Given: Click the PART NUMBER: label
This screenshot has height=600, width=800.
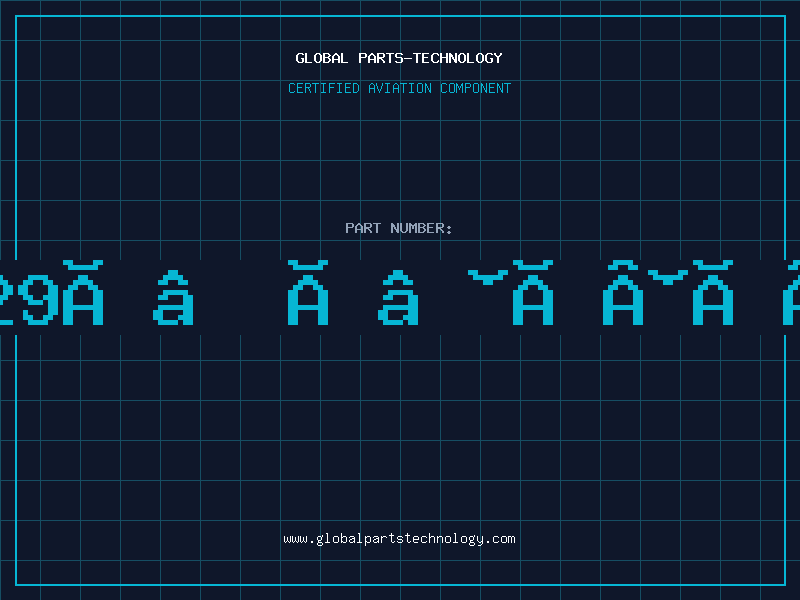Looking at the screenshot, I should (x=399, y=228).
